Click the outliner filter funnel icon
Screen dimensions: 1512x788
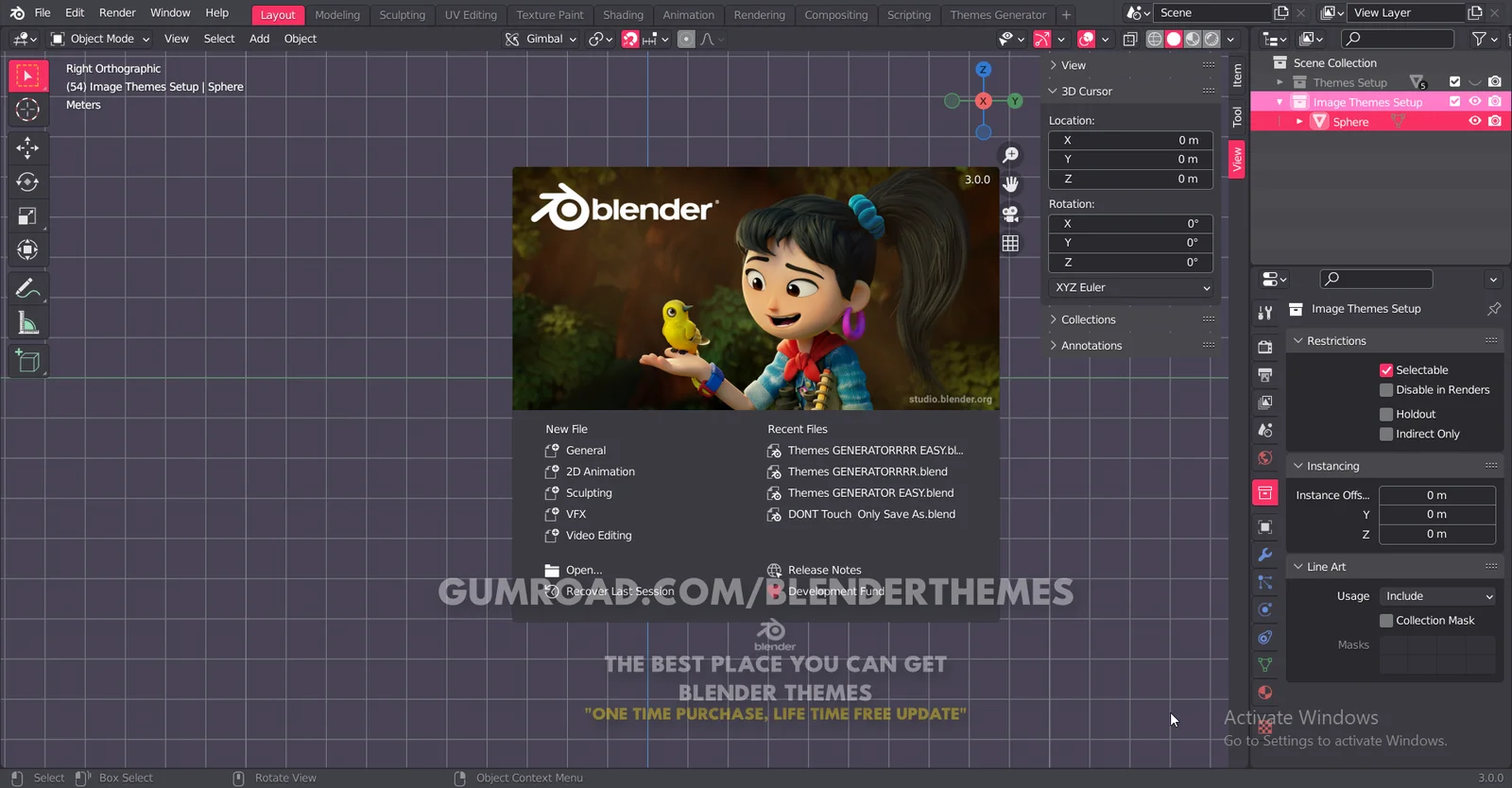coord(1479,39)
